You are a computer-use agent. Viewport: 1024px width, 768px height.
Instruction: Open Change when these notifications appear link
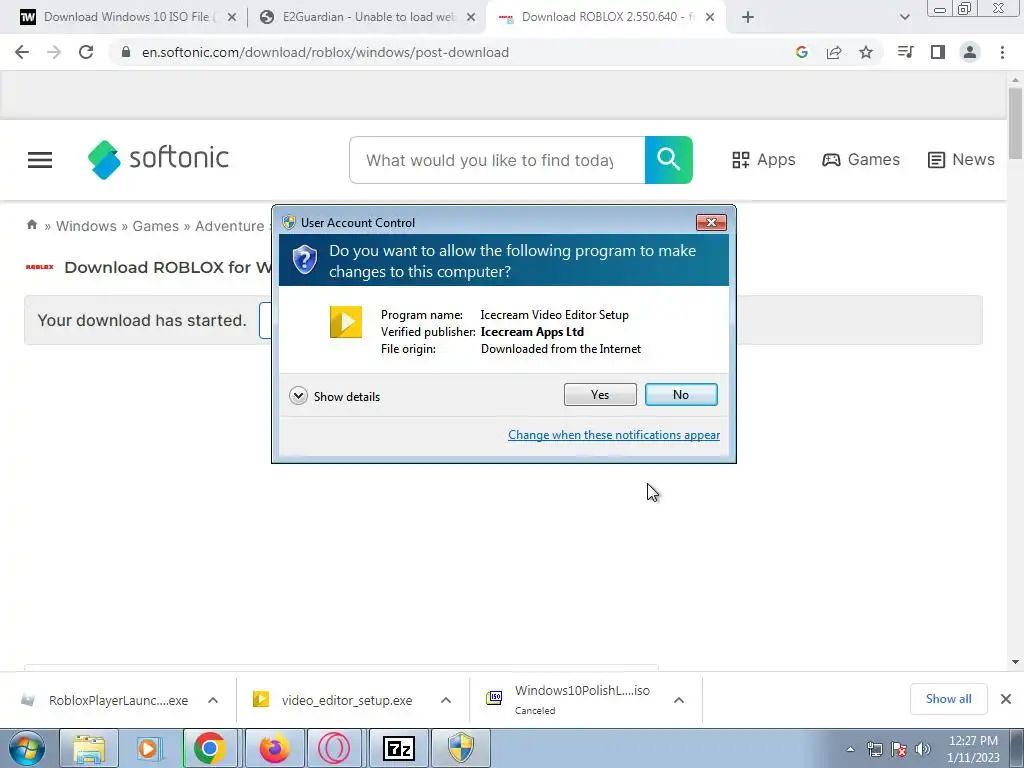coord(614,435)
